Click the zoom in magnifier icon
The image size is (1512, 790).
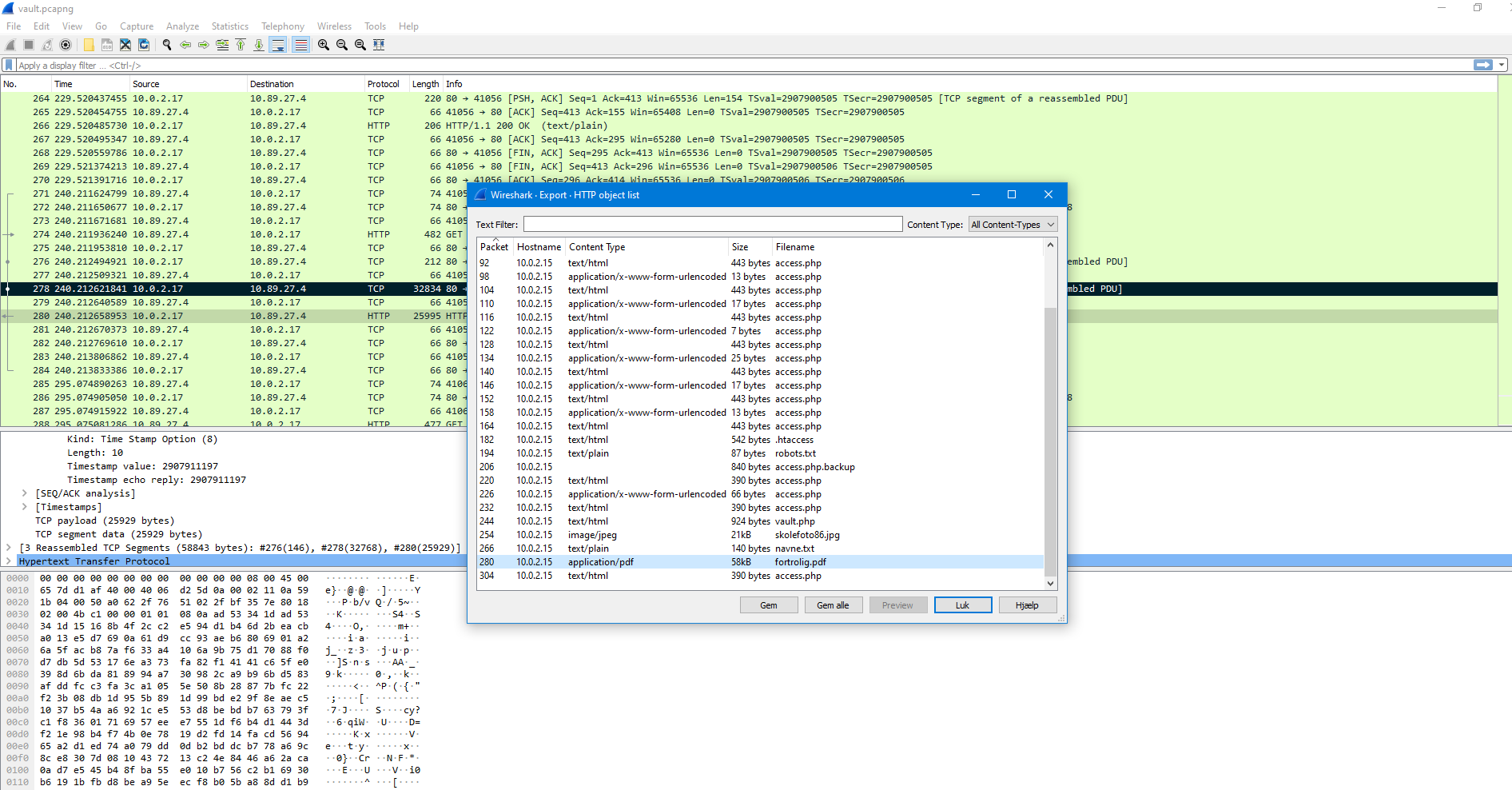[x=324, y=45]
